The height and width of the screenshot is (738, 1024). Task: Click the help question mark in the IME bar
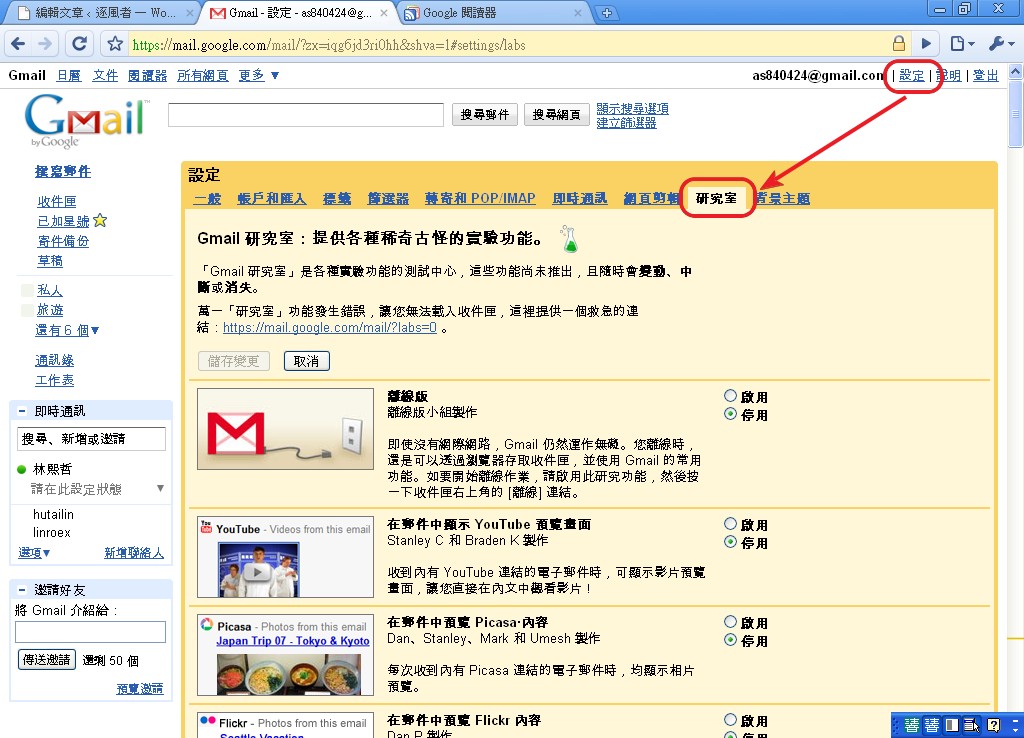point(993,725)
